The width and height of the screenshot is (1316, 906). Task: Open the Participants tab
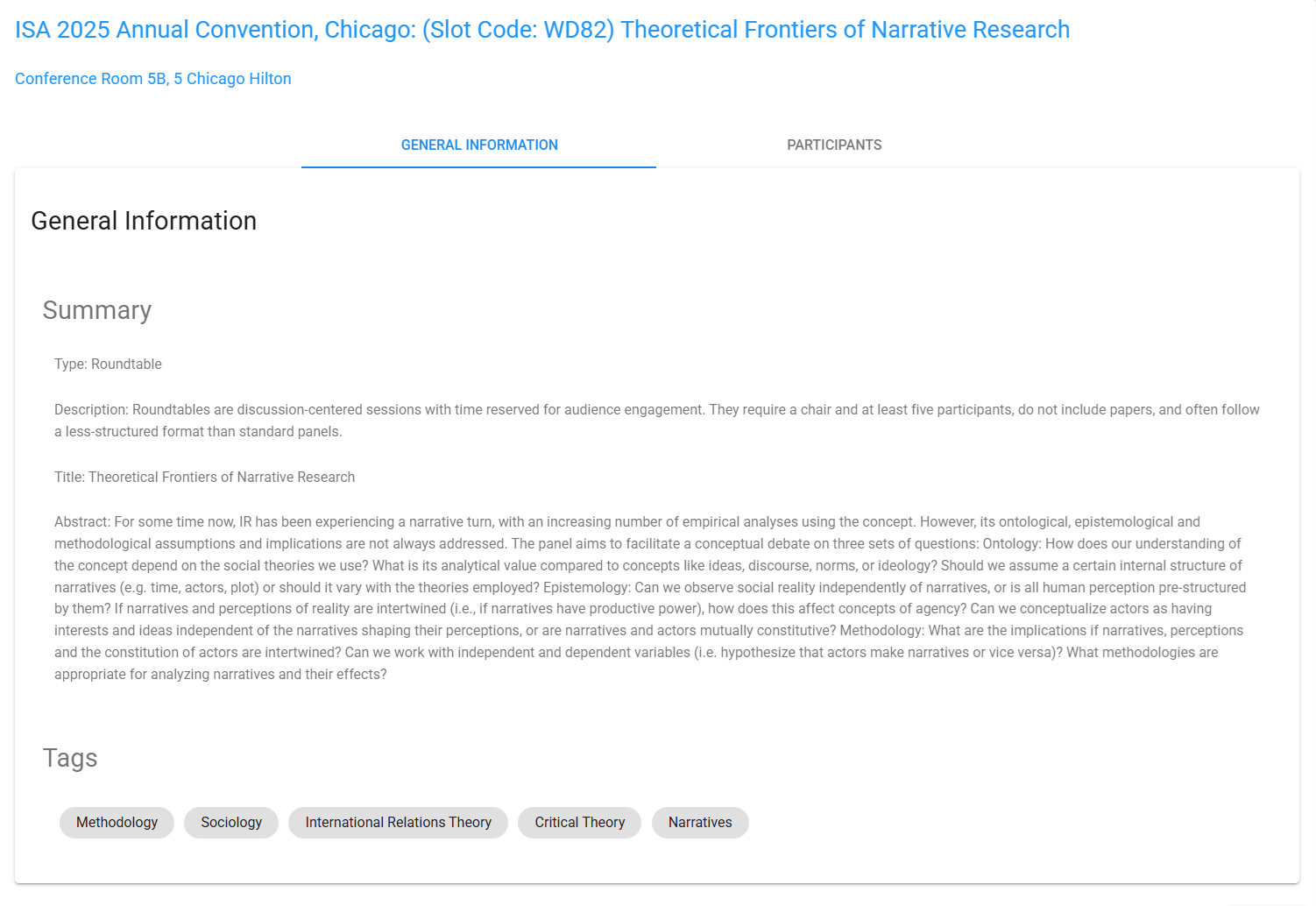coord(834,145)
